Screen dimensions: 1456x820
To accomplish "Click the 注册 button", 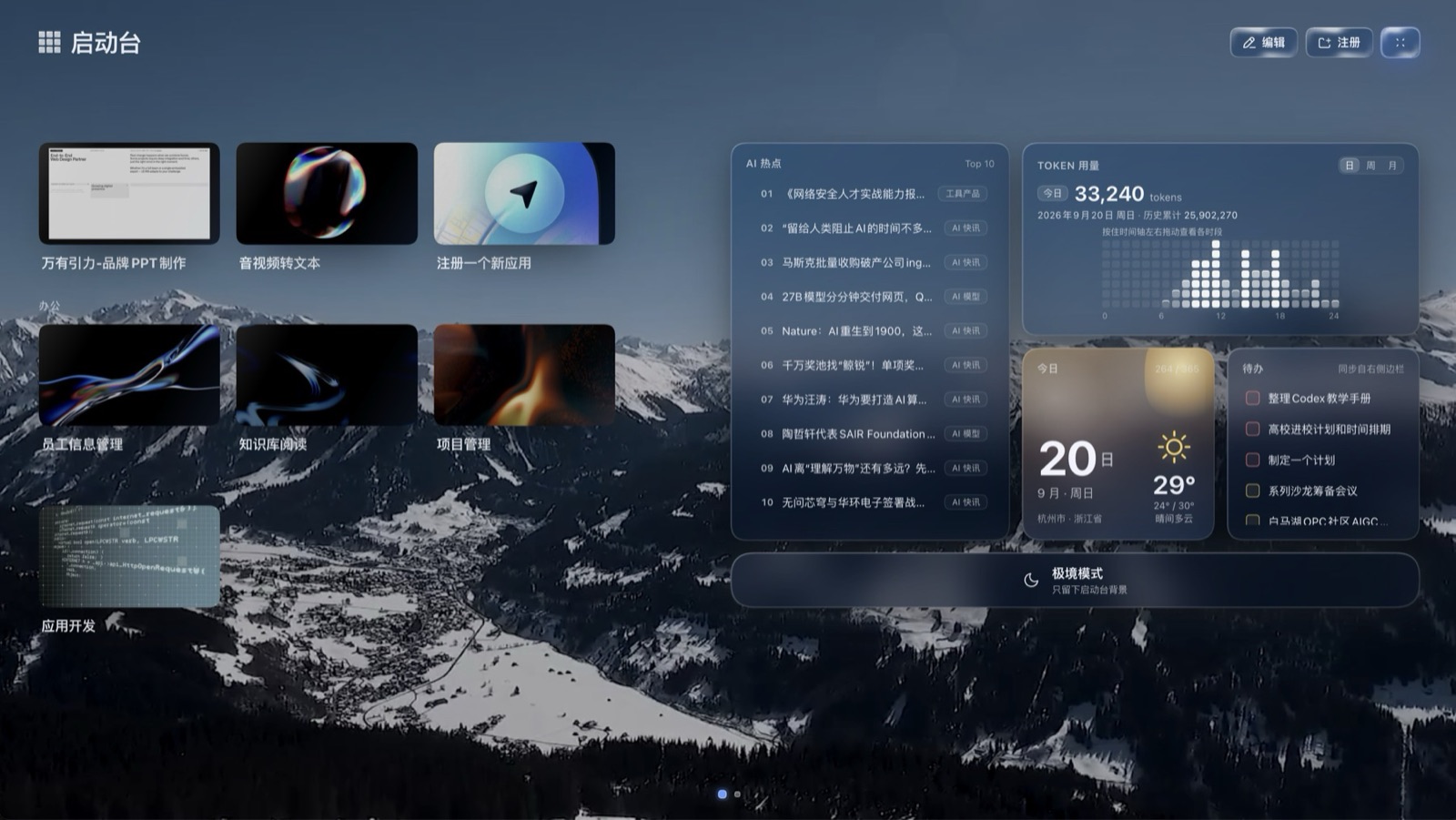I will coord(1339,43).
